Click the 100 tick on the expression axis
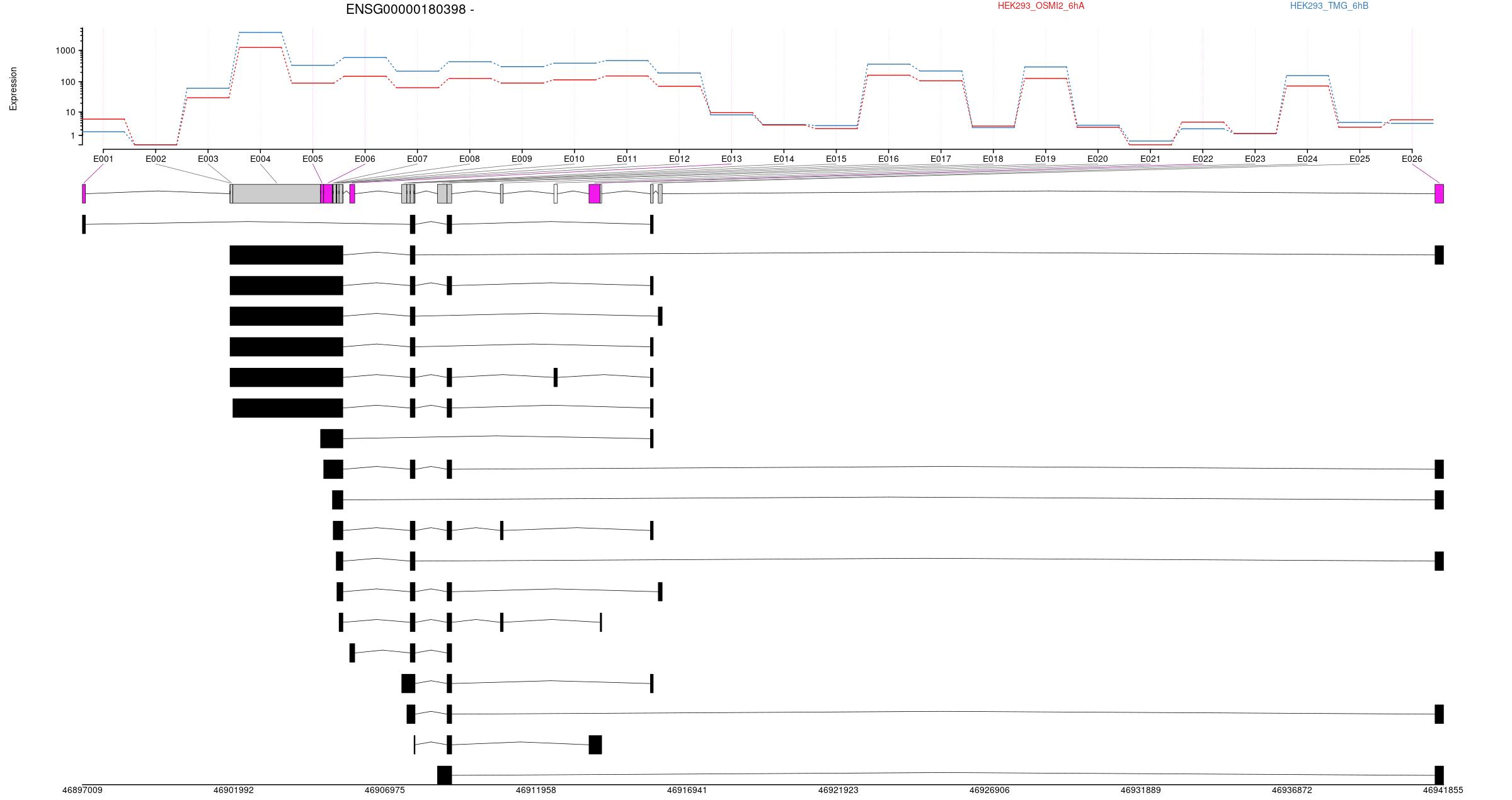Image resolution: width=1512 pixels, height=800 pixels. (x=68, y=83)
